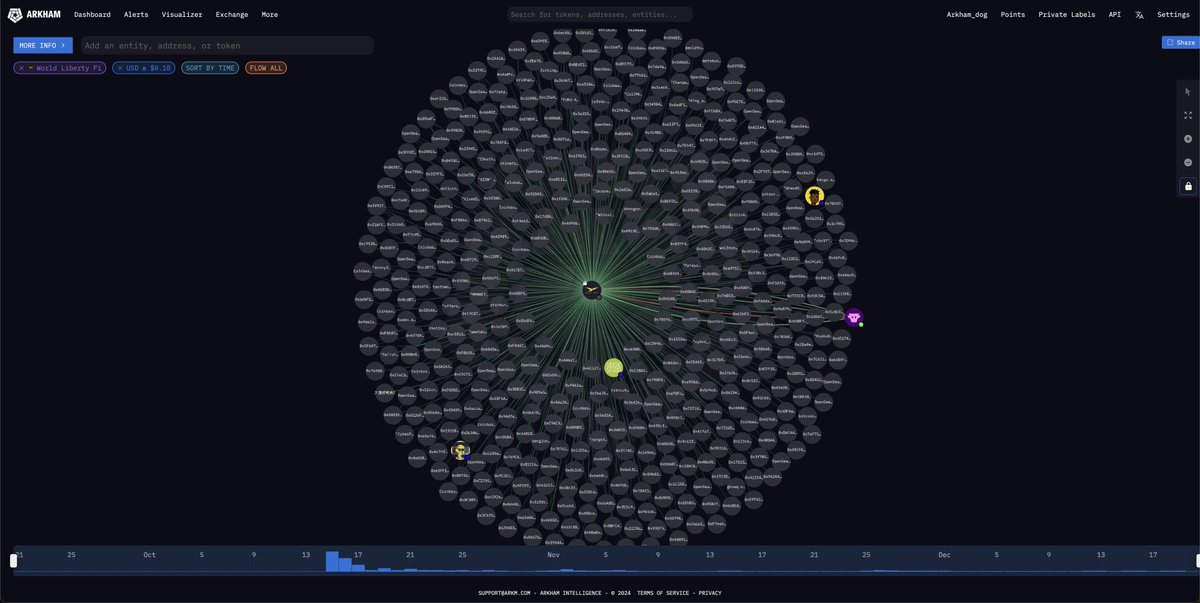Open the Visualizer page
The height and width of the screenshot is (603, 1200).
click(182, 15)
